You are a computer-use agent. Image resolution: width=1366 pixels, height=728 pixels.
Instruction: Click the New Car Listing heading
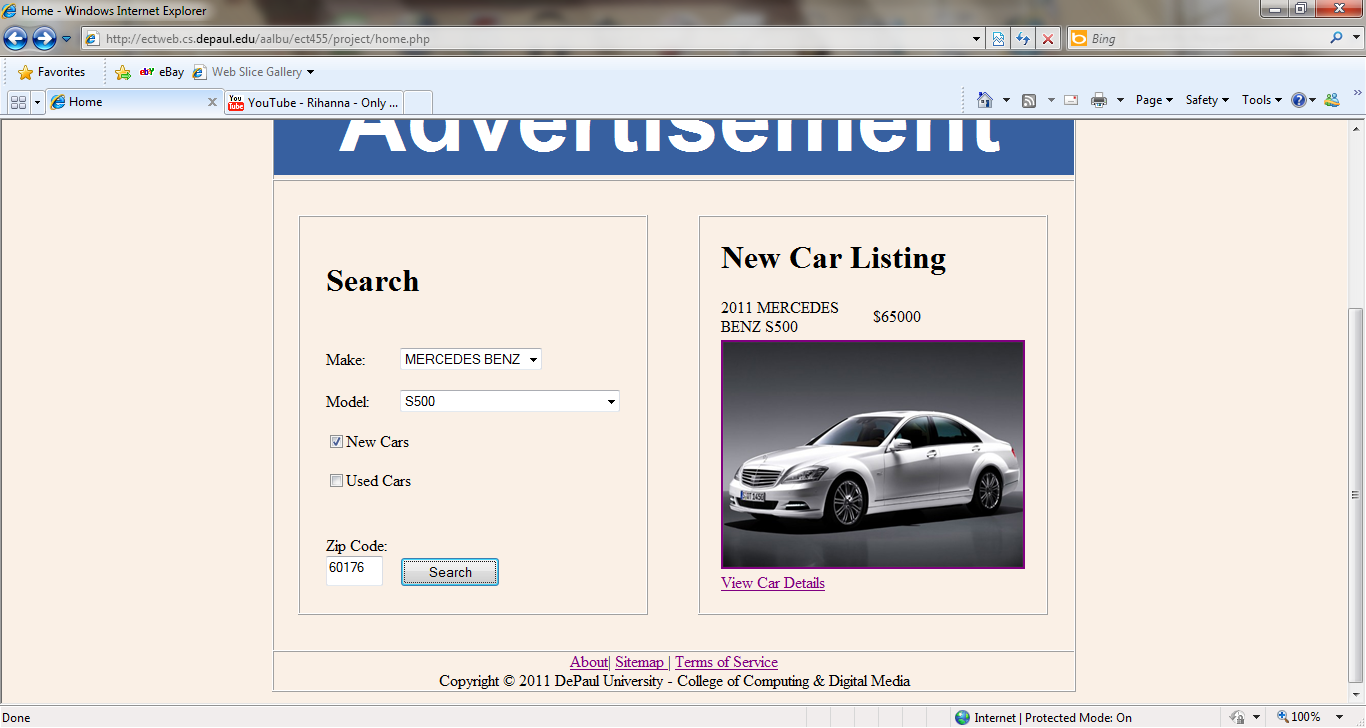point(833,258)
